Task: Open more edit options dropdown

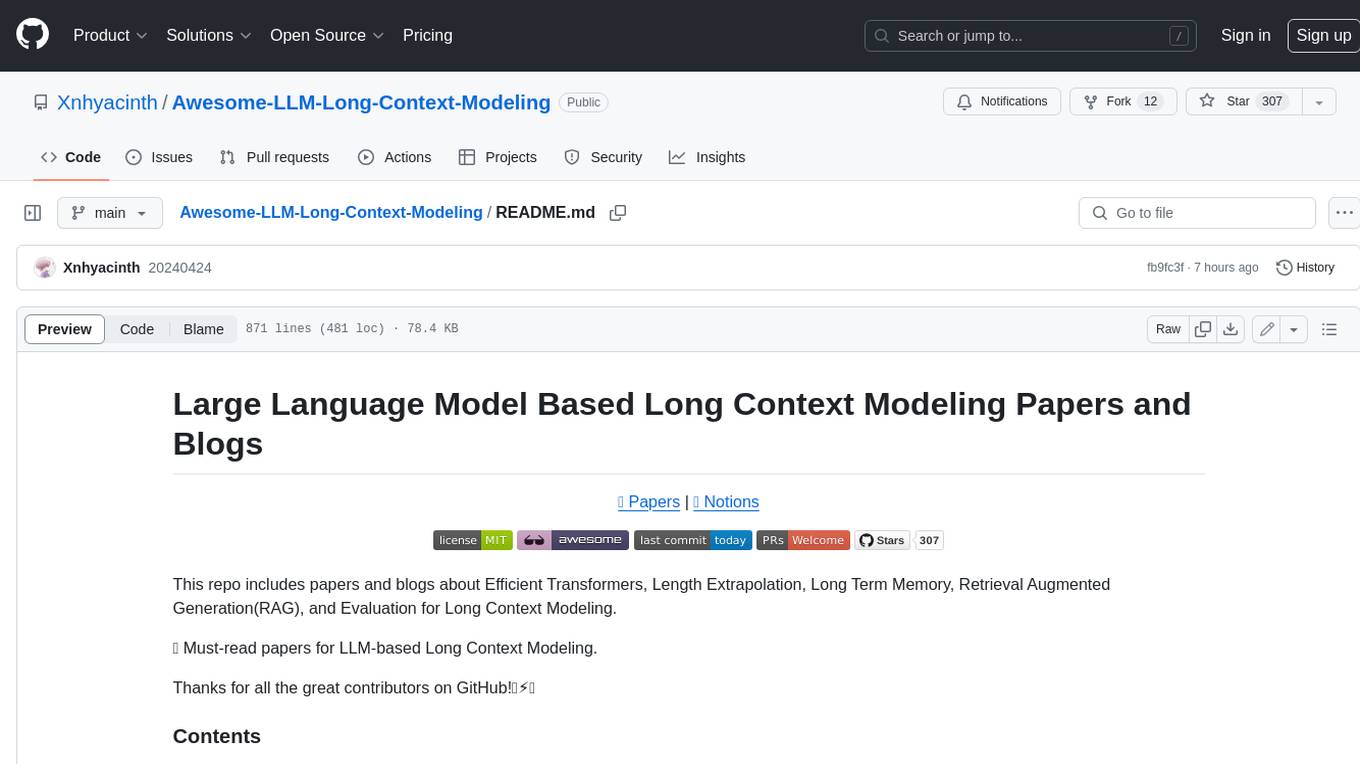Action: pos(1294,329)
